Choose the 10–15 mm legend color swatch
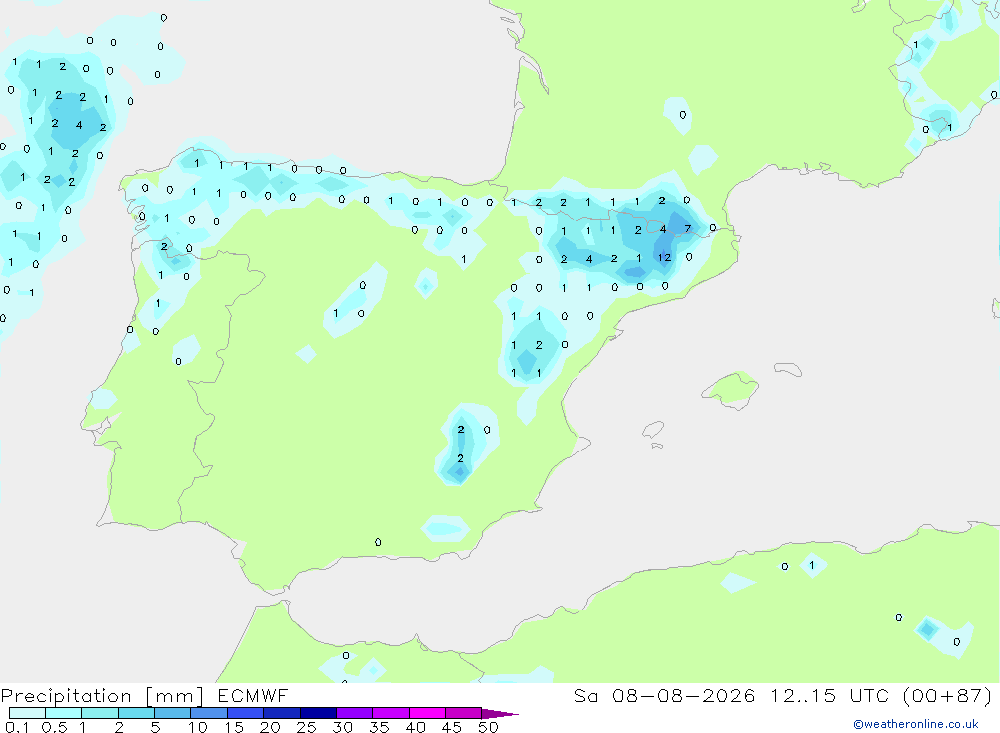 click(209, 713)
